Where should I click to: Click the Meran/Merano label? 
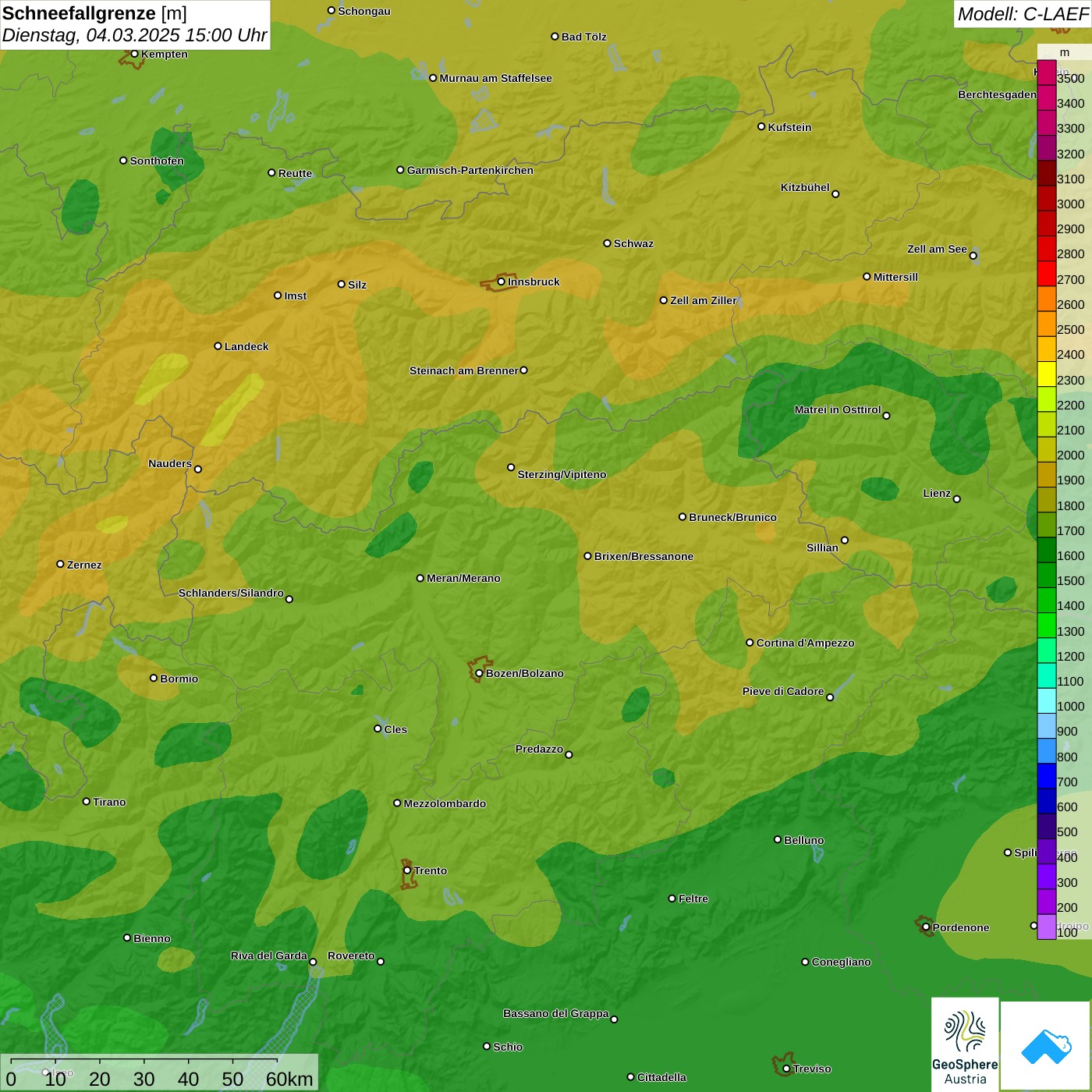click(463, 578)
